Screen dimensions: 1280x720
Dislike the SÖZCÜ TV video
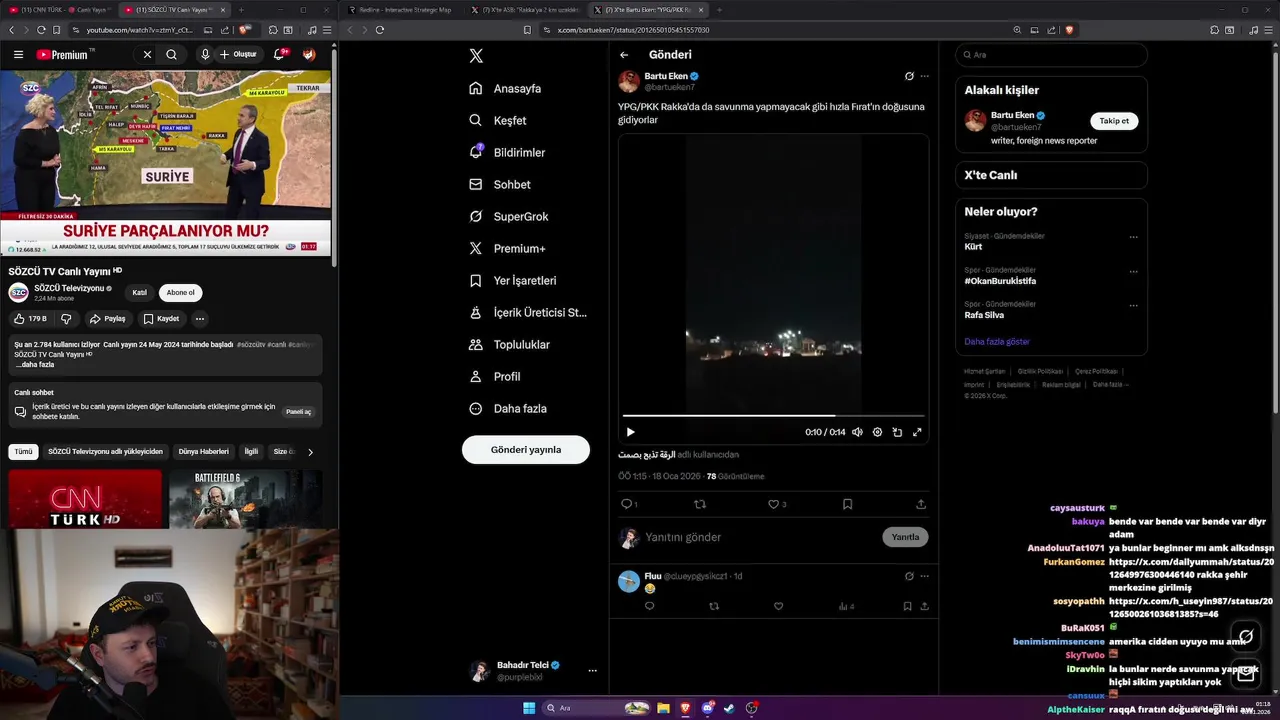pos(66,319)
